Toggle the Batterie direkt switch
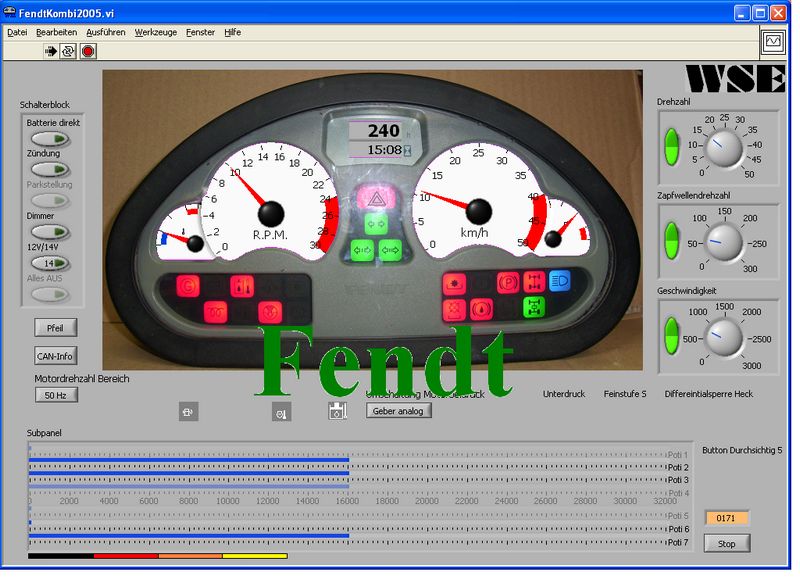This screenshot has width=800, height=587. [50, 139]
